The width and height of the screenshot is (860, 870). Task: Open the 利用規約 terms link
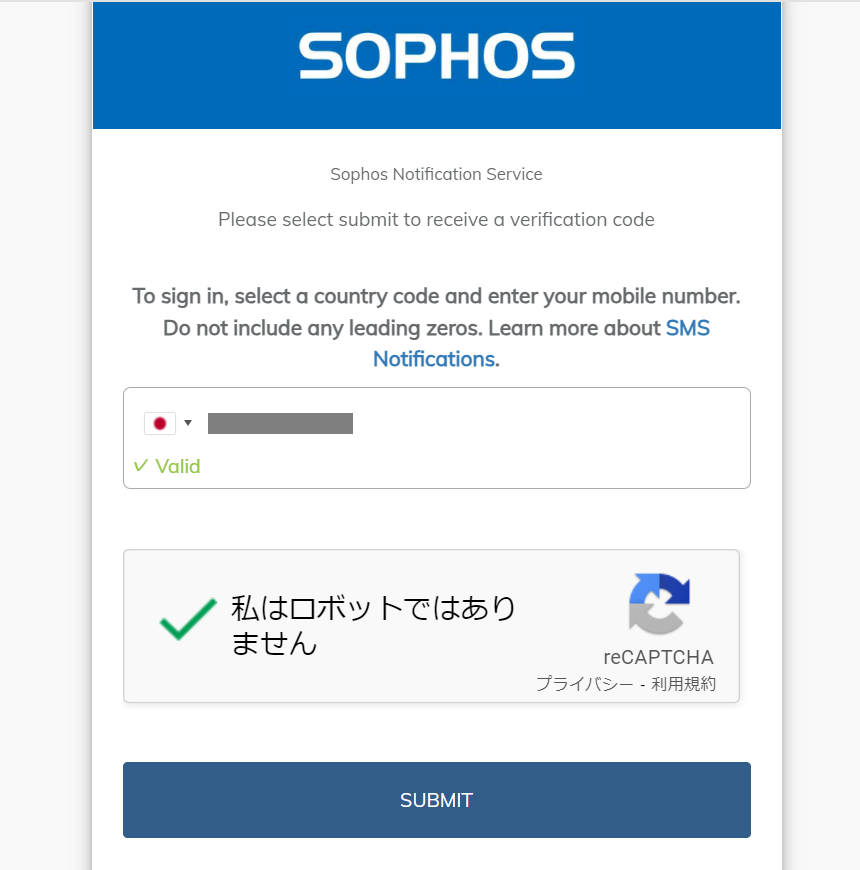pos(684,685)
